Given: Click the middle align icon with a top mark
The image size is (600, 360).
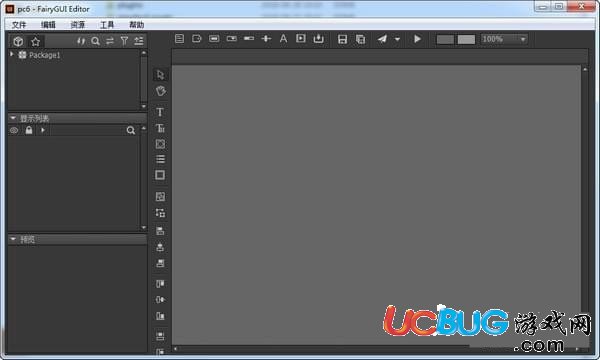Looking at the screenshot, I should 160,247.
